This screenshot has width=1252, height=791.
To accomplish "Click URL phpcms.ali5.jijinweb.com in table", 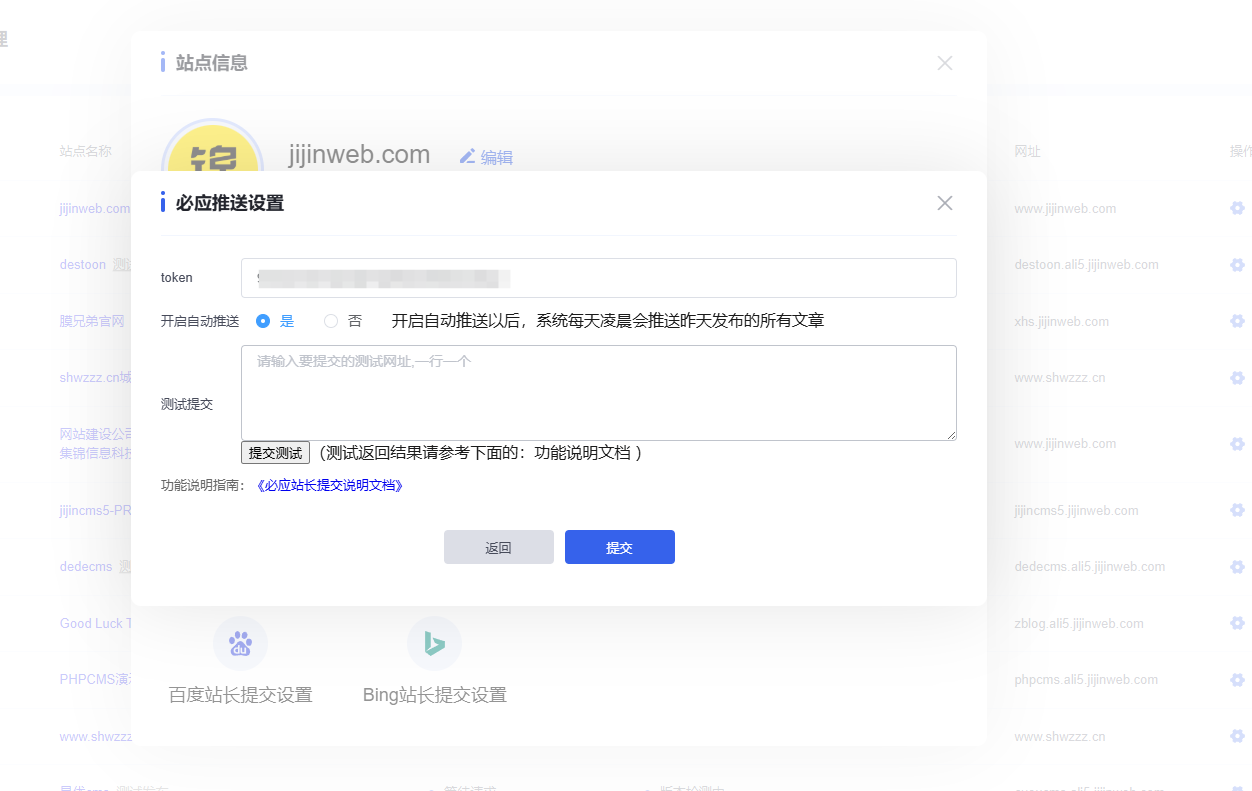I will click(x=1086, y=679).
